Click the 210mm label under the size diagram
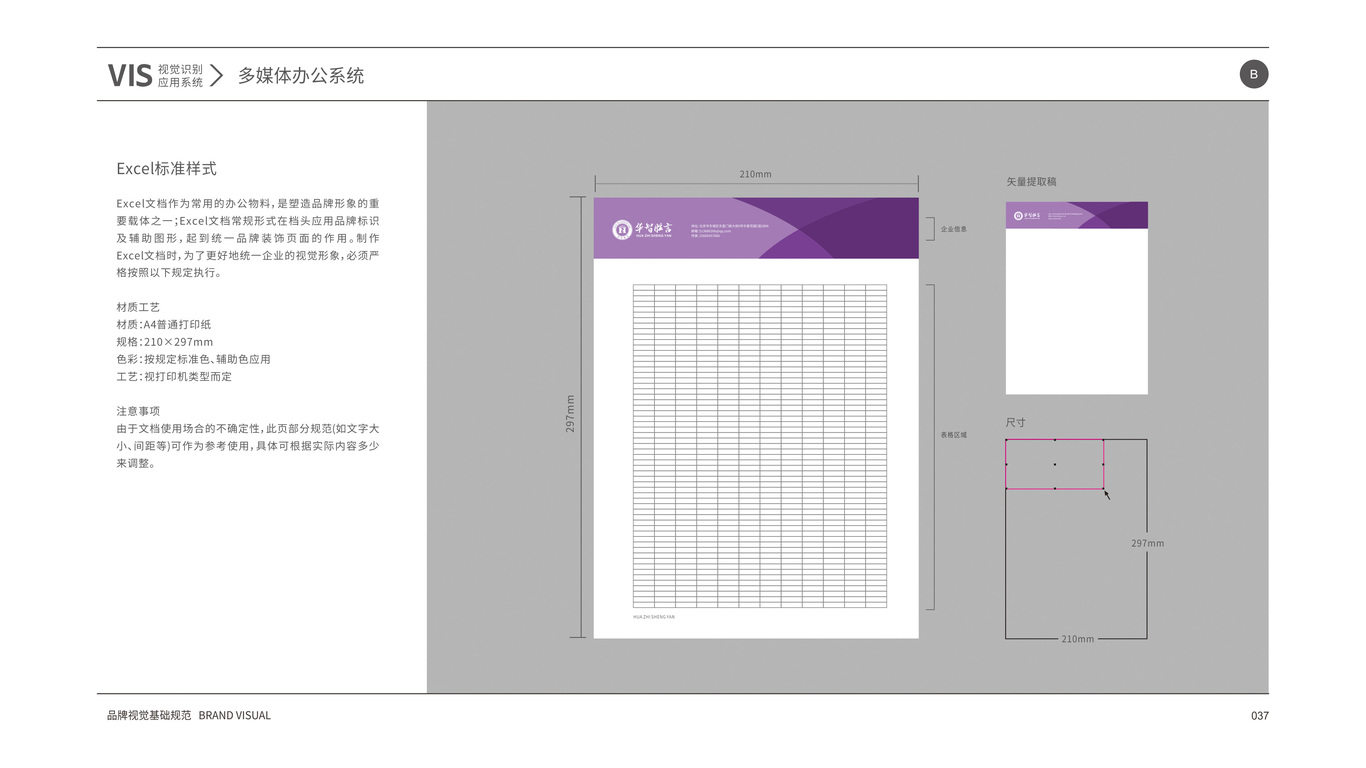 coord(1077,638)
